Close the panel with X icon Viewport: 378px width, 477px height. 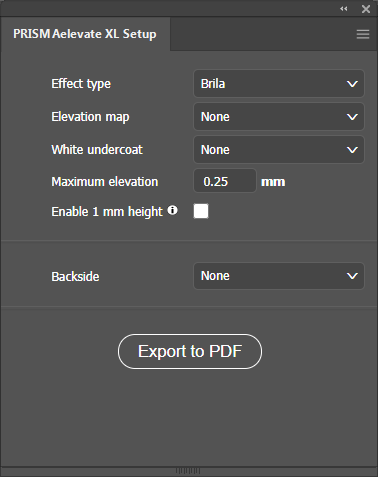(366, 9)
